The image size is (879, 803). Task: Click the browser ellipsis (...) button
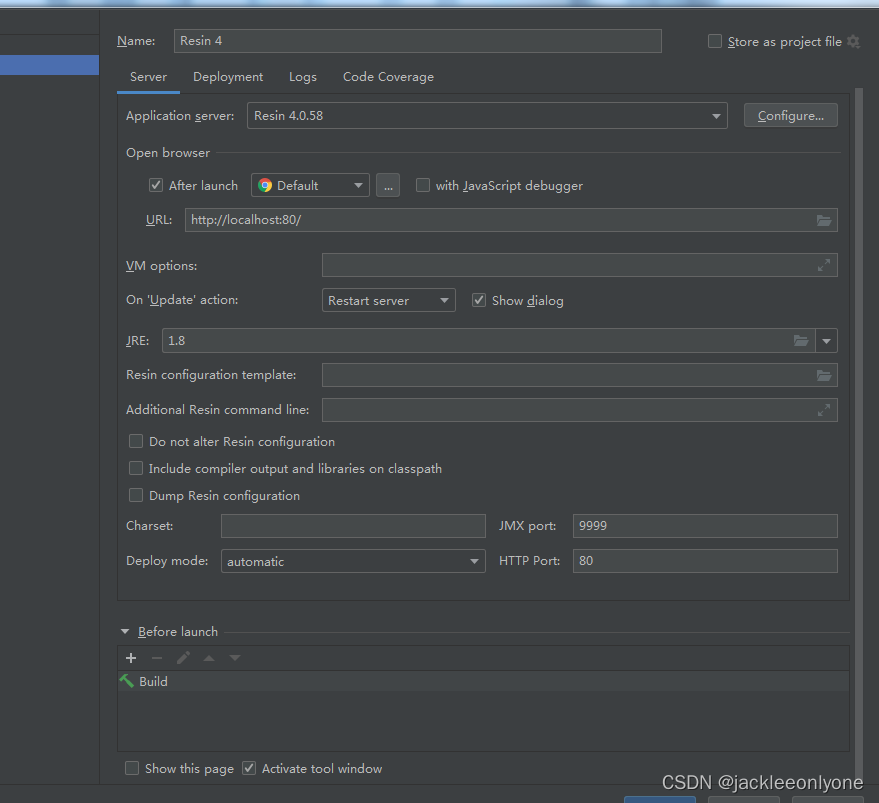click(388, 185)
